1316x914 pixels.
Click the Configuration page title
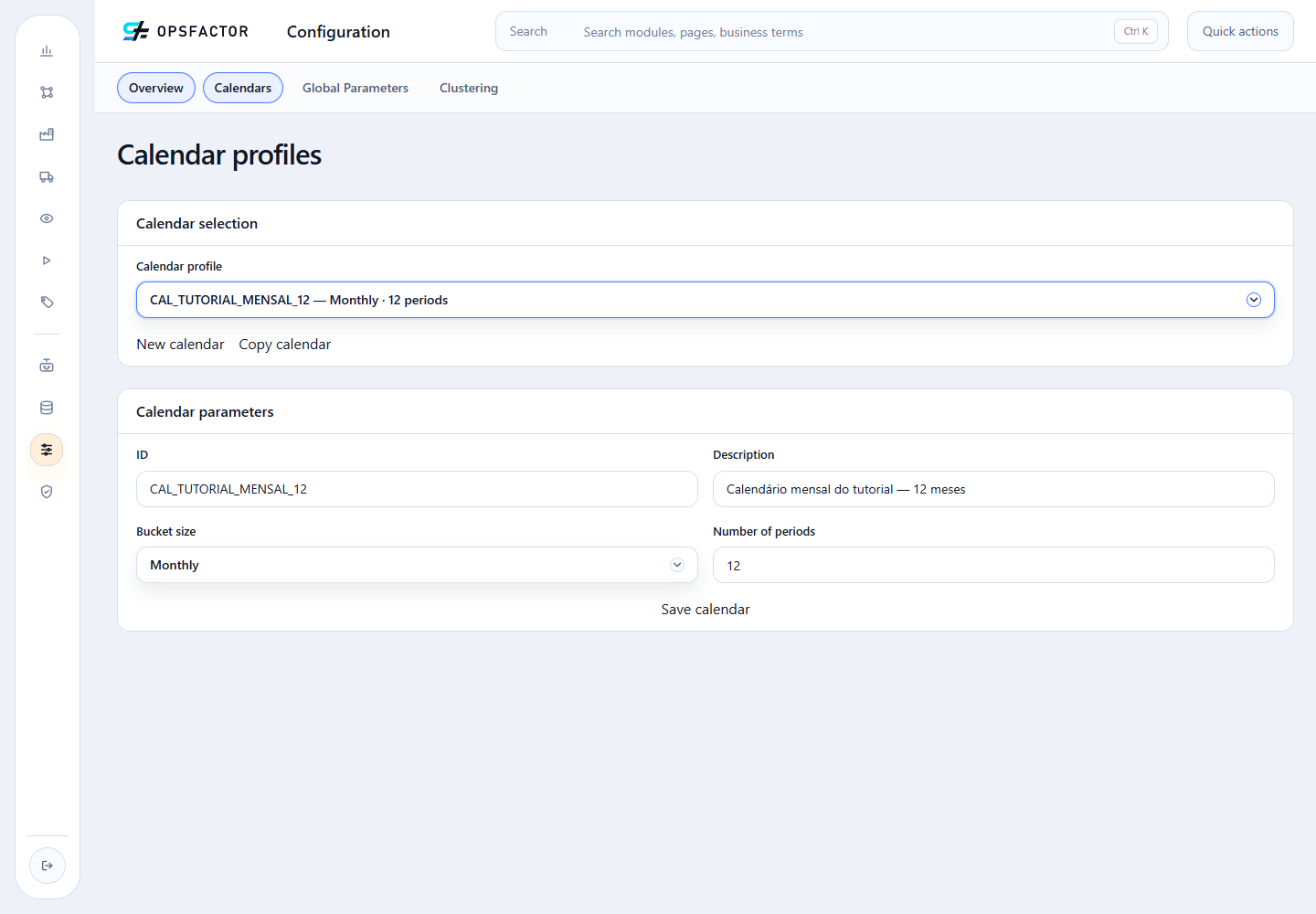[x=338, y=32]
